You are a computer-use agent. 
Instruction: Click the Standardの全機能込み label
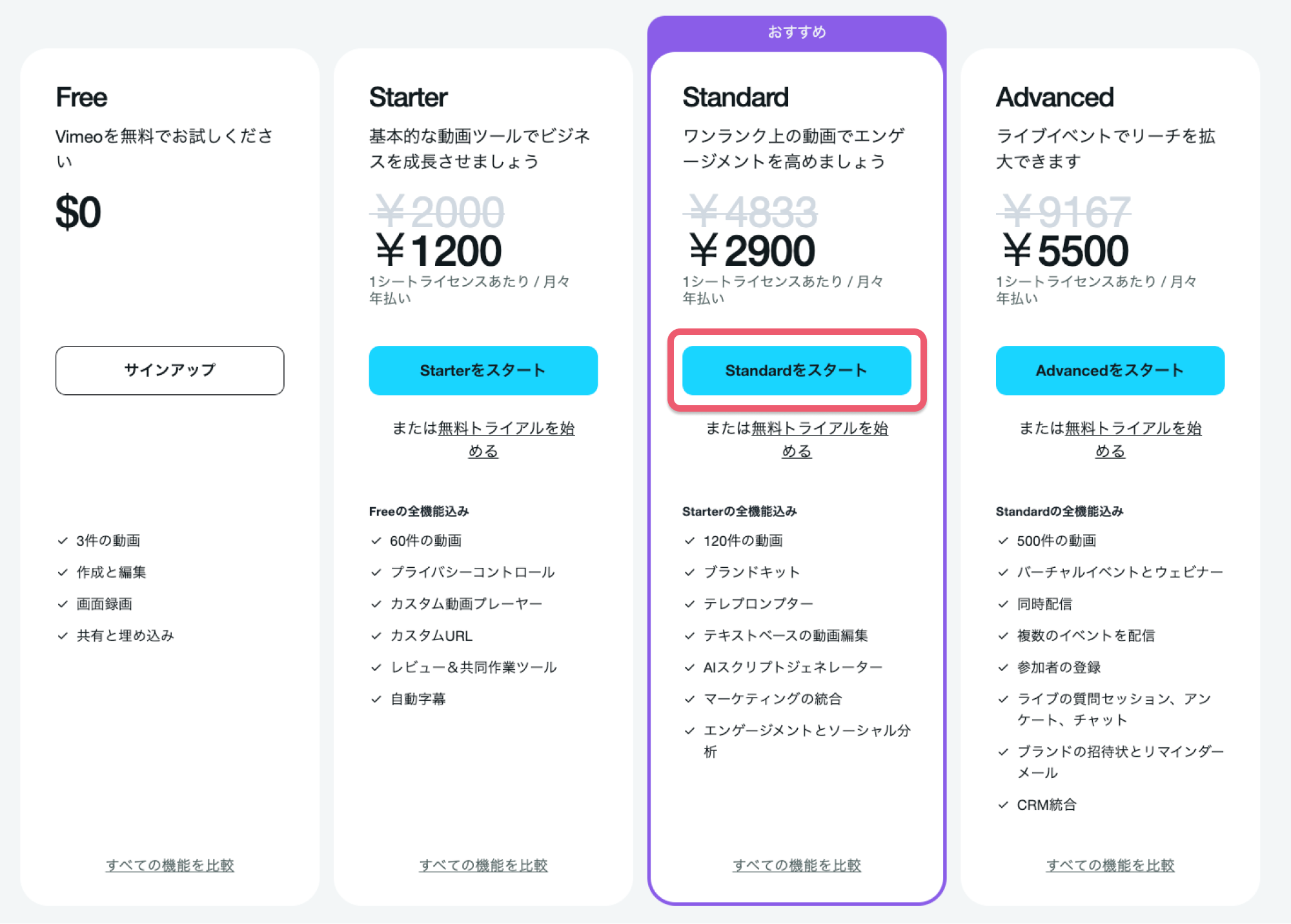(1060, 512)
